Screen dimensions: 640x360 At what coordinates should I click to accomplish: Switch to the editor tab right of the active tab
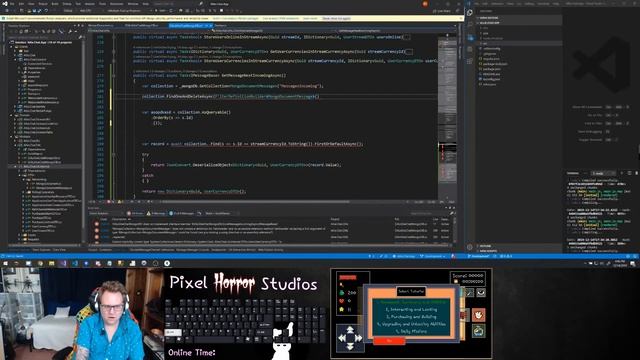[x=220, y=25]
